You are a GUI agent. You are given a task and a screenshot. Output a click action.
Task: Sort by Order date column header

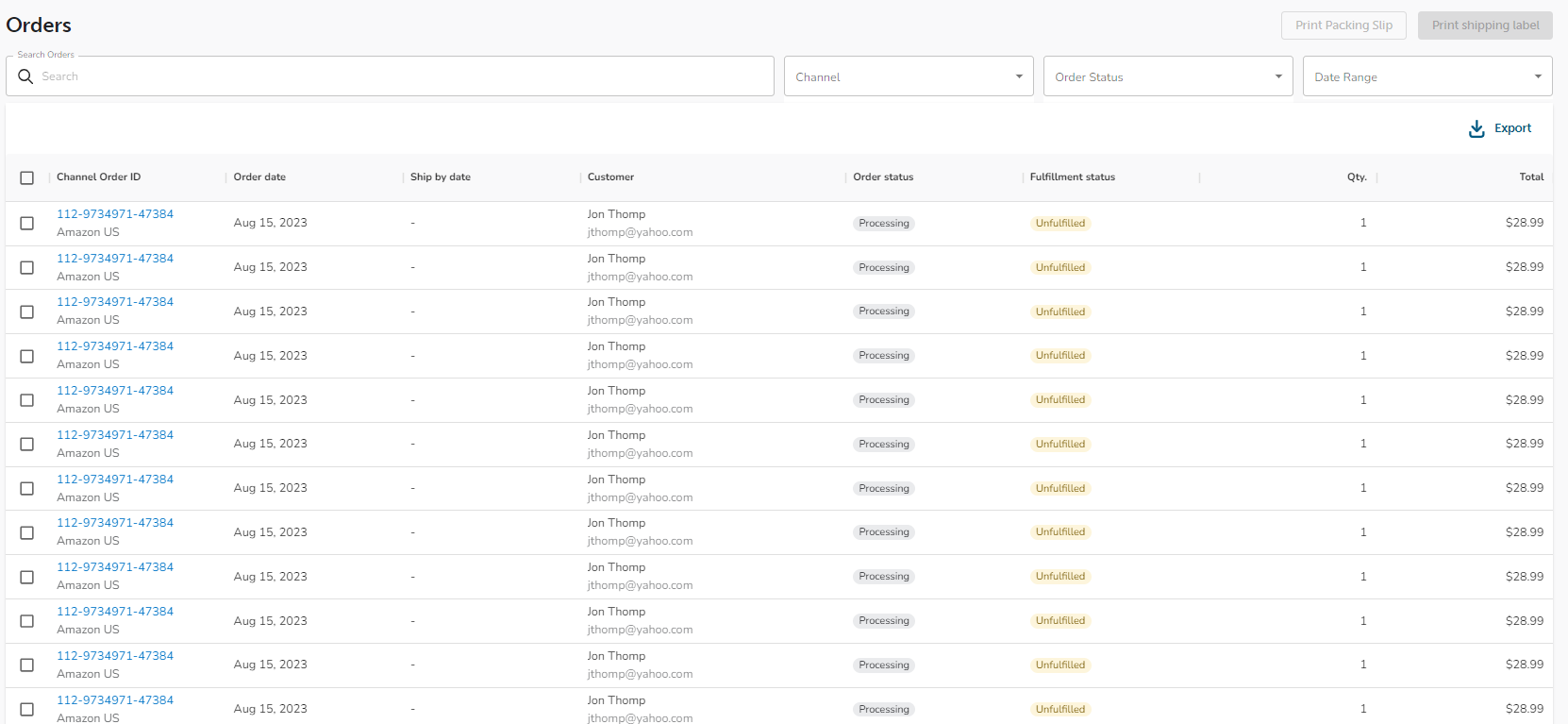click(x=259, y=177)
